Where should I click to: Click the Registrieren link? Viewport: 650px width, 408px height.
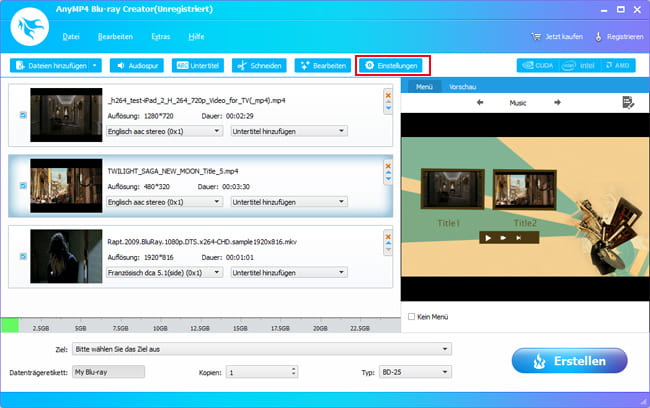coord(619,36)
